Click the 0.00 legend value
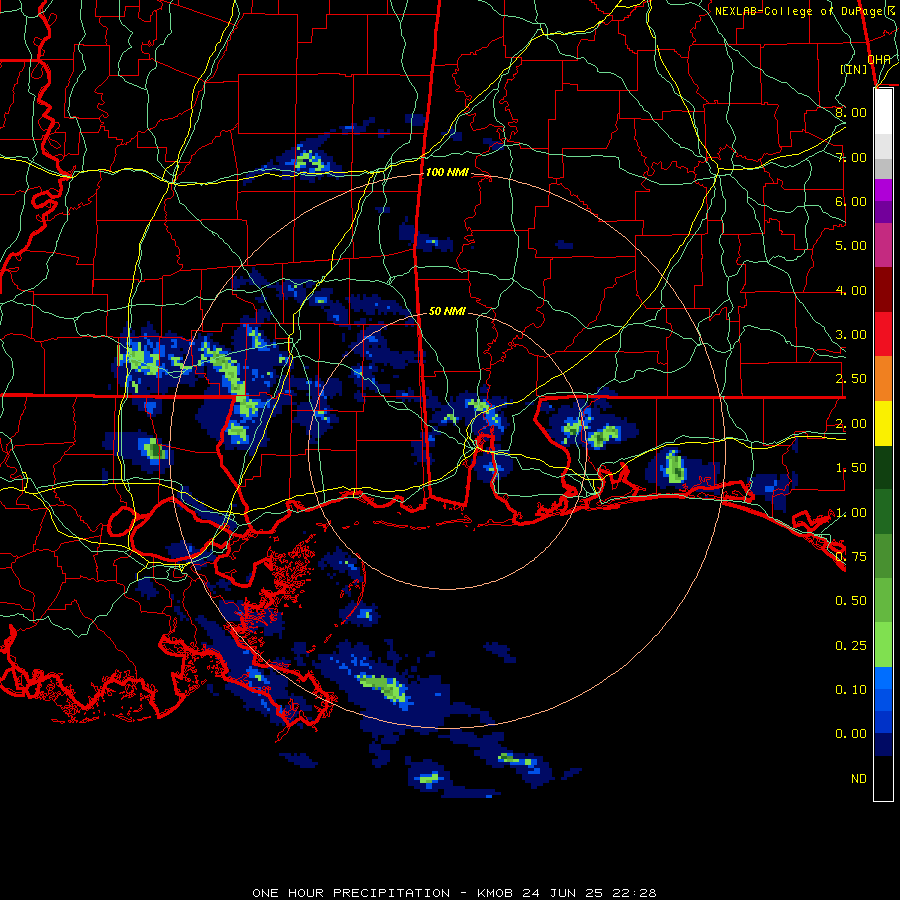Screen dimensions: 900x900 (x=851, y=734)
